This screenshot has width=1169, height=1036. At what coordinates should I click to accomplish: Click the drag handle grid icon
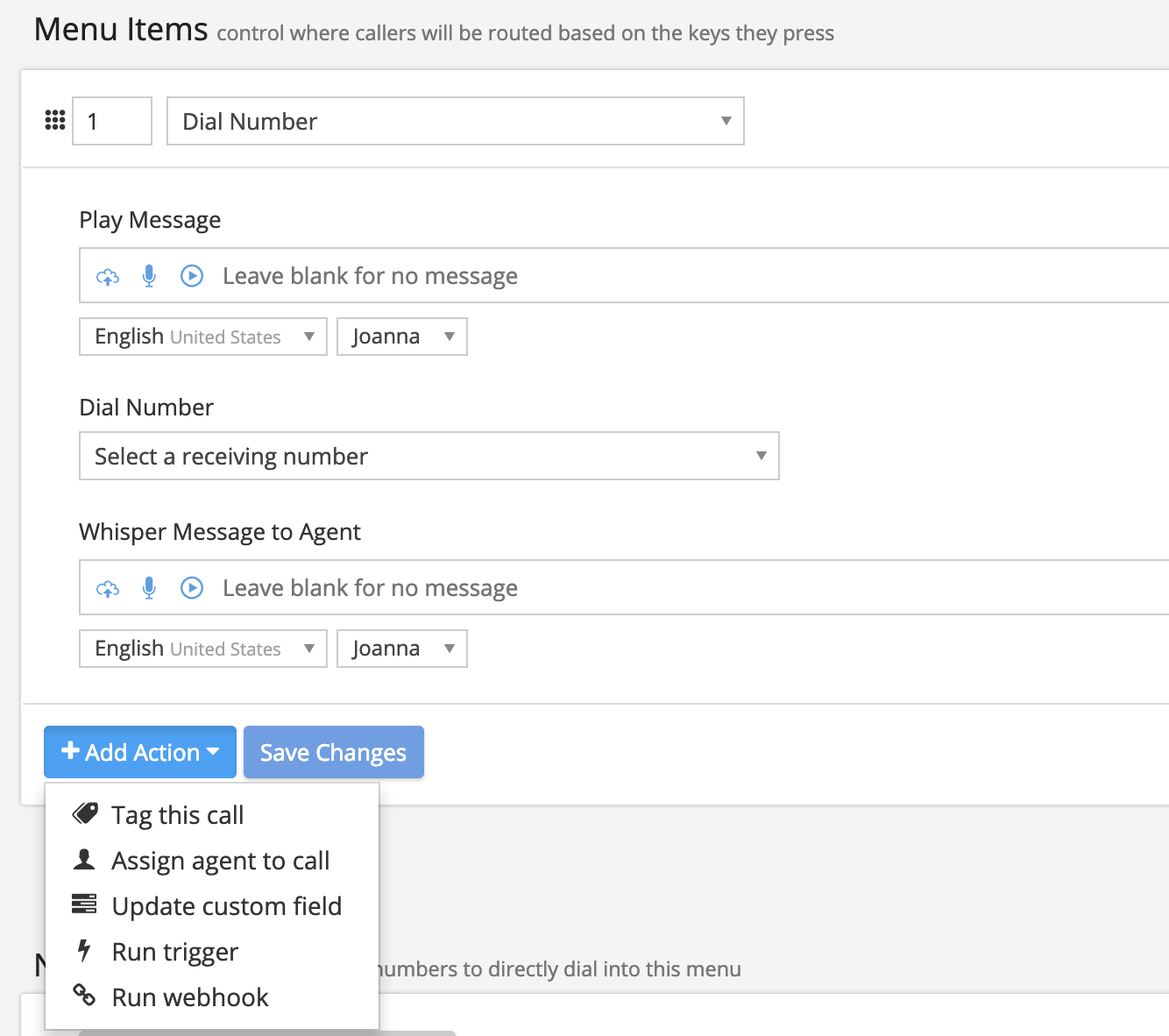pos(55,121)
